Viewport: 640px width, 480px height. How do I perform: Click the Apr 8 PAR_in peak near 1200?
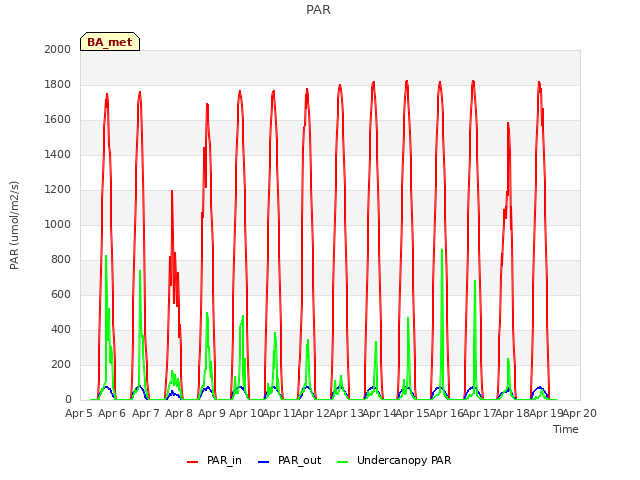pyautogui.click(x=172, y=191)
